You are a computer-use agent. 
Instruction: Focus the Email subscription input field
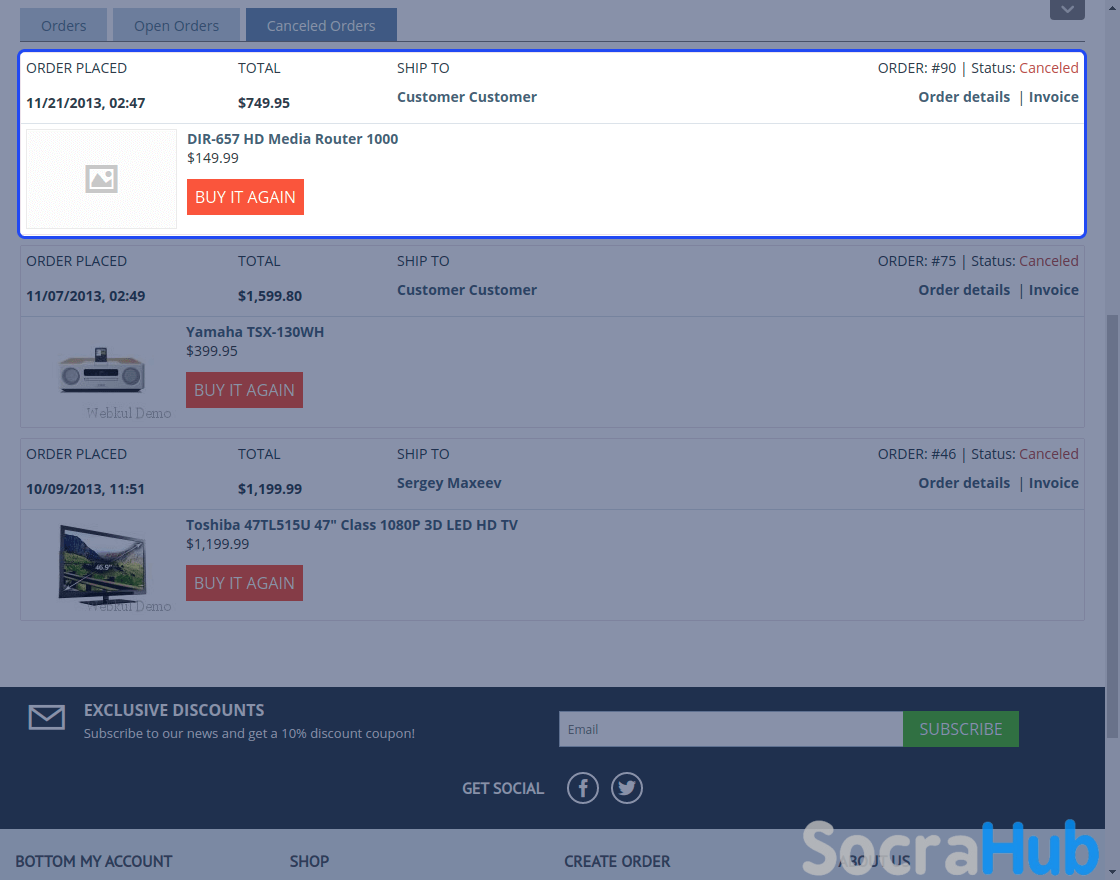730,729
